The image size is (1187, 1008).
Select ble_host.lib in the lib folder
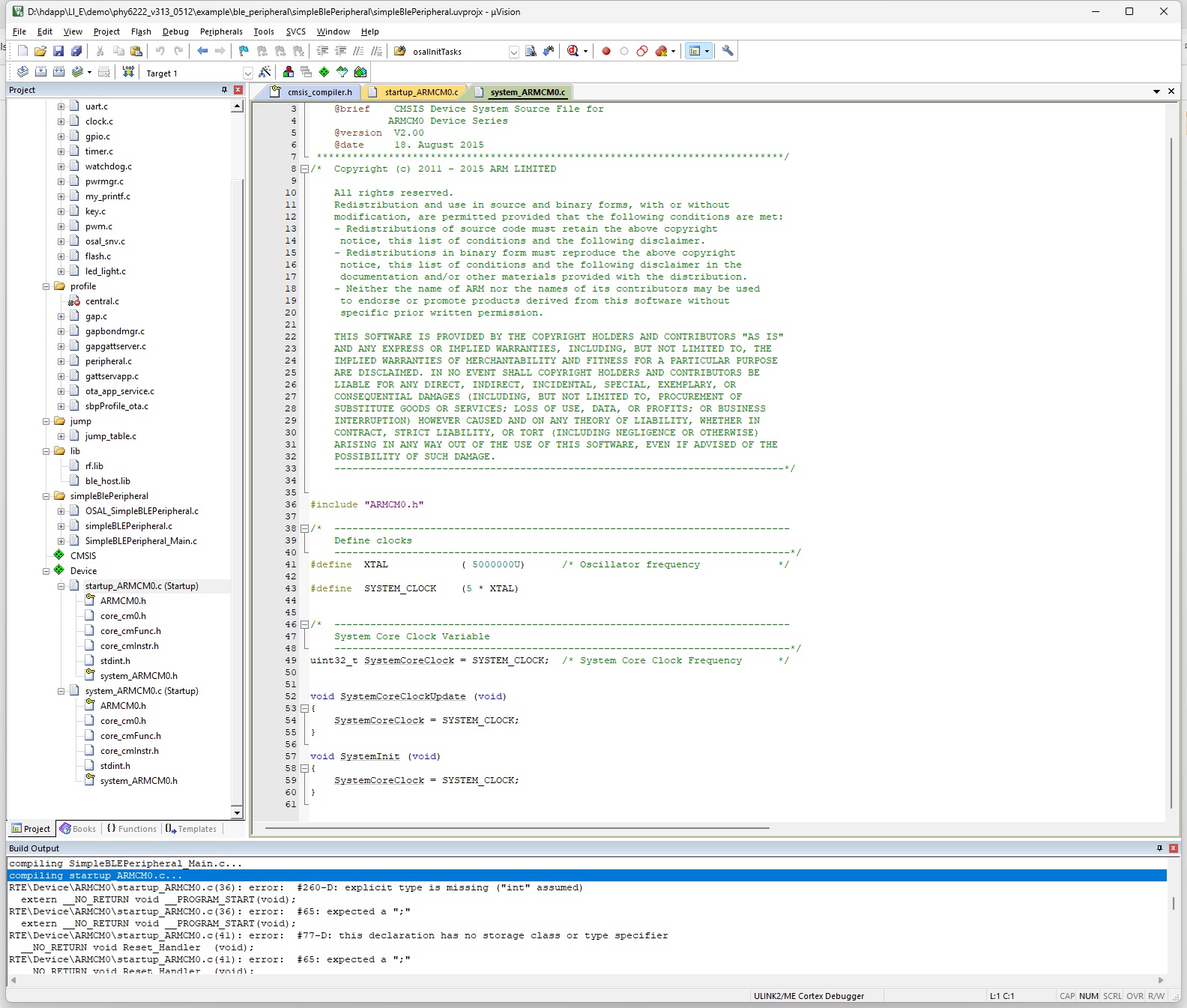pos(108,481)
